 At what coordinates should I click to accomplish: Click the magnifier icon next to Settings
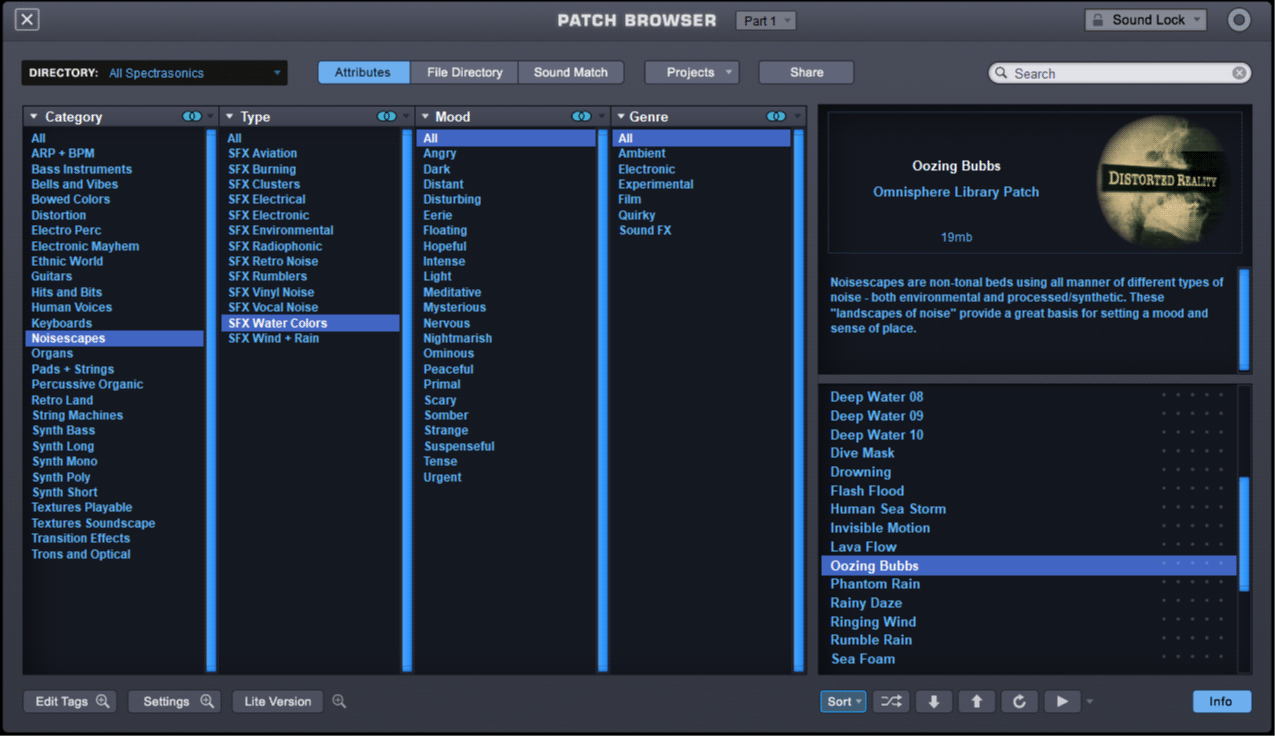pyautogui.click(x=207, y=701)
